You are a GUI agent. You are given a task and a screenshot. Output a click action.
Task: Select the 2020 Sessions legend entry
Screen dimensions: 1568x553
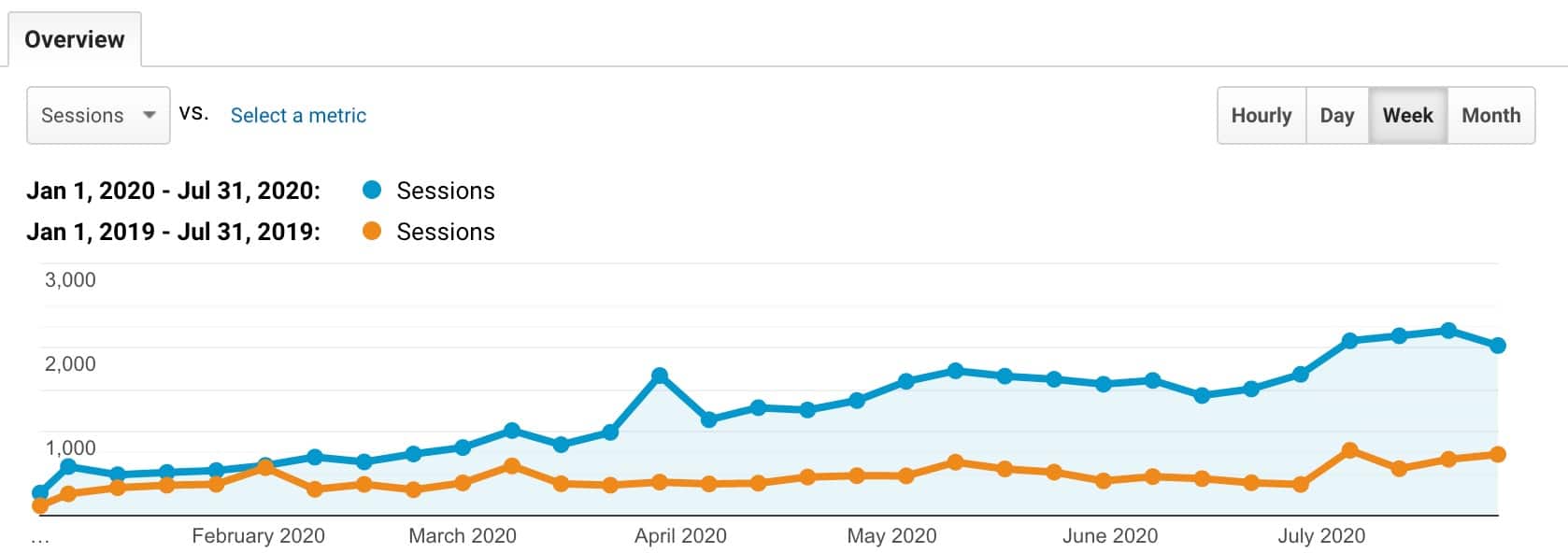[x=446, y=191]
